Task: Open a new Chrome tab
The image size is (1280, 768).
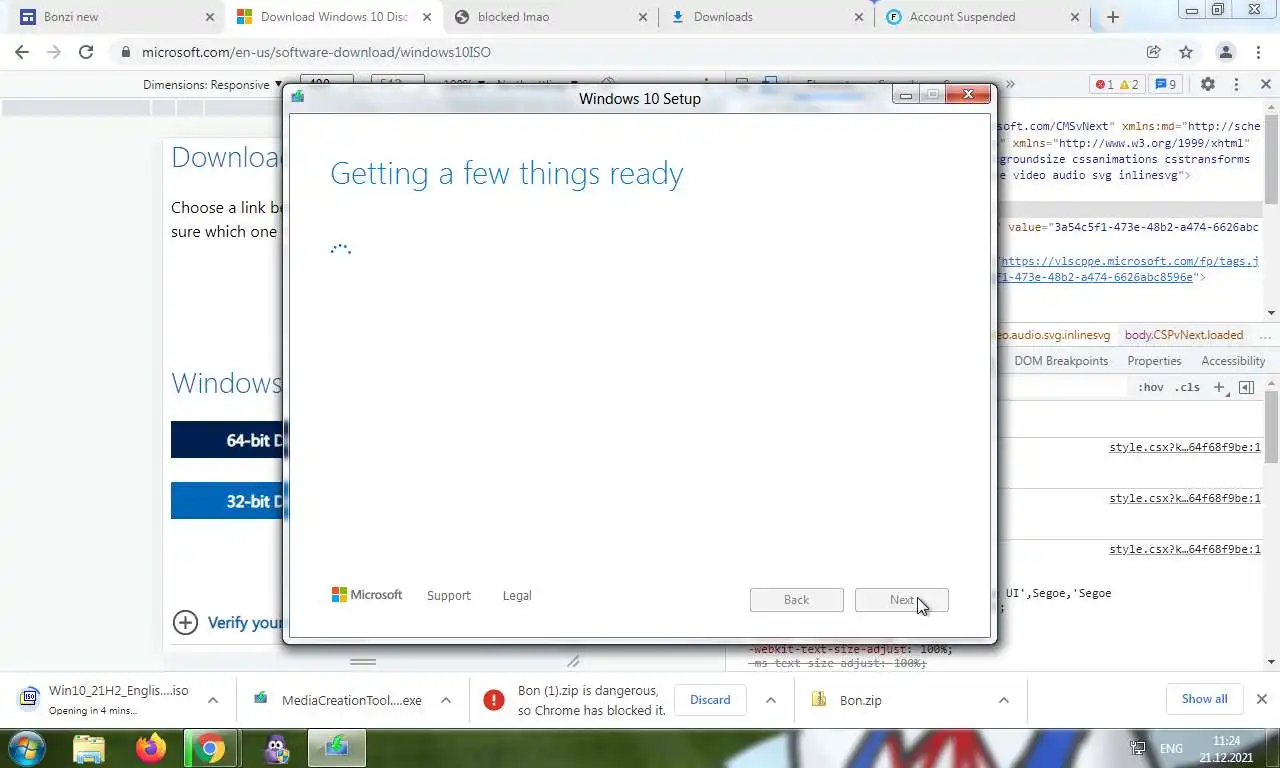Action: (1113, 17)
